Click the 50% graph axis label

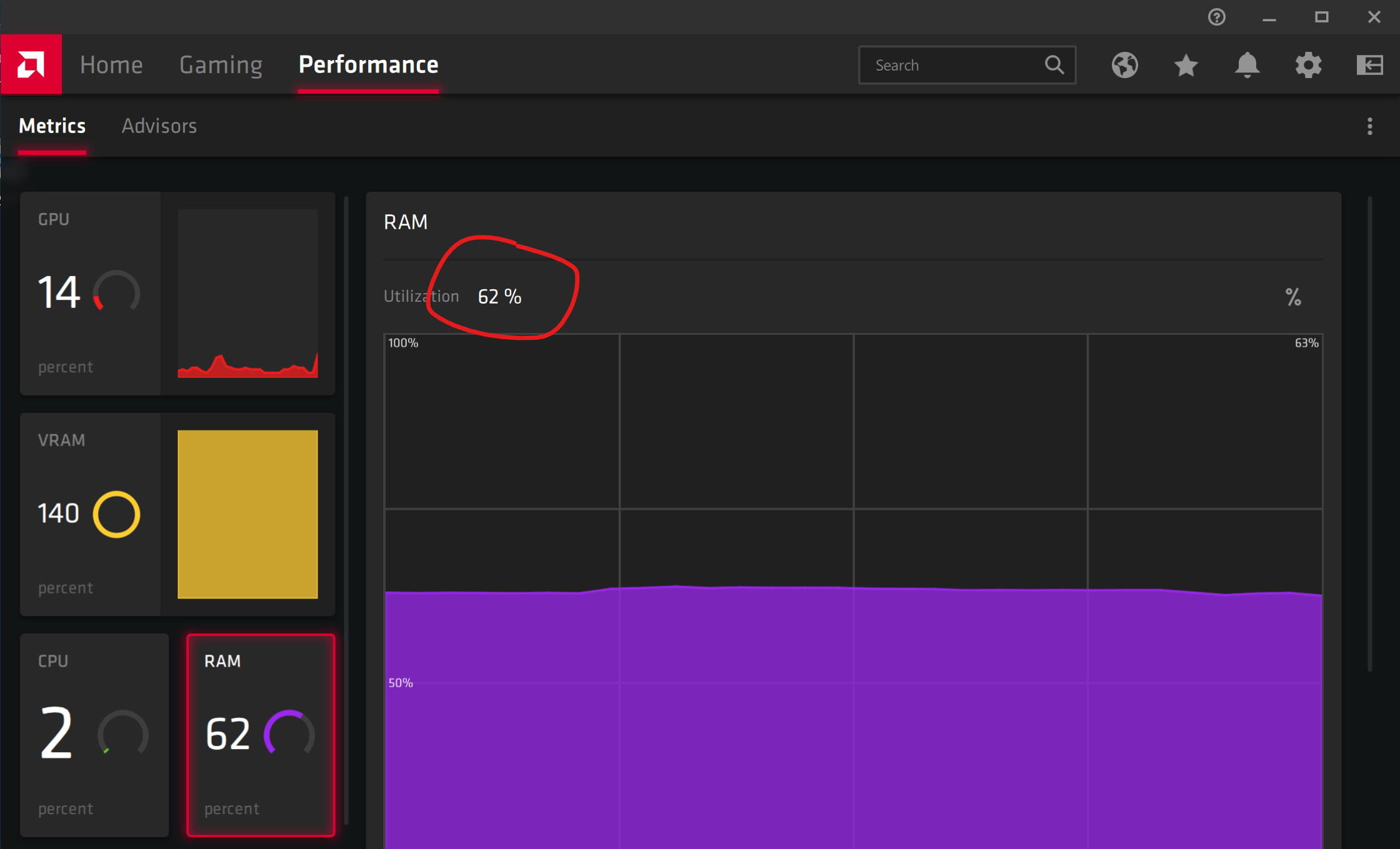click(x=401, y=683)
